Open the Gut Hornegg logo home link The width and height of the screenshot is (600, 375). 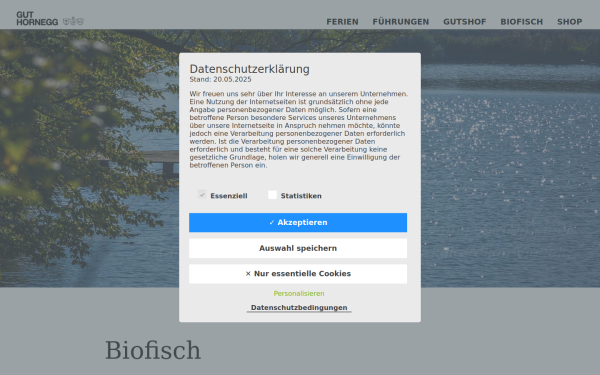(50, 18)
